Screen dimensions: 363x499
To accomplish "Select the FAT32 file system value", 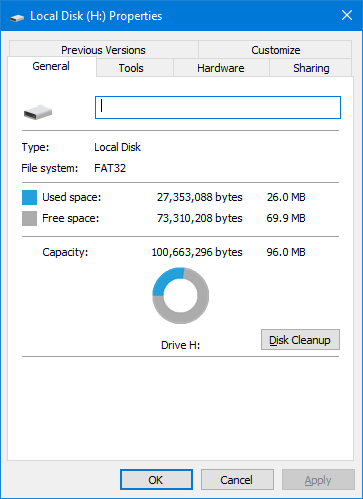I will pos(110,168).
